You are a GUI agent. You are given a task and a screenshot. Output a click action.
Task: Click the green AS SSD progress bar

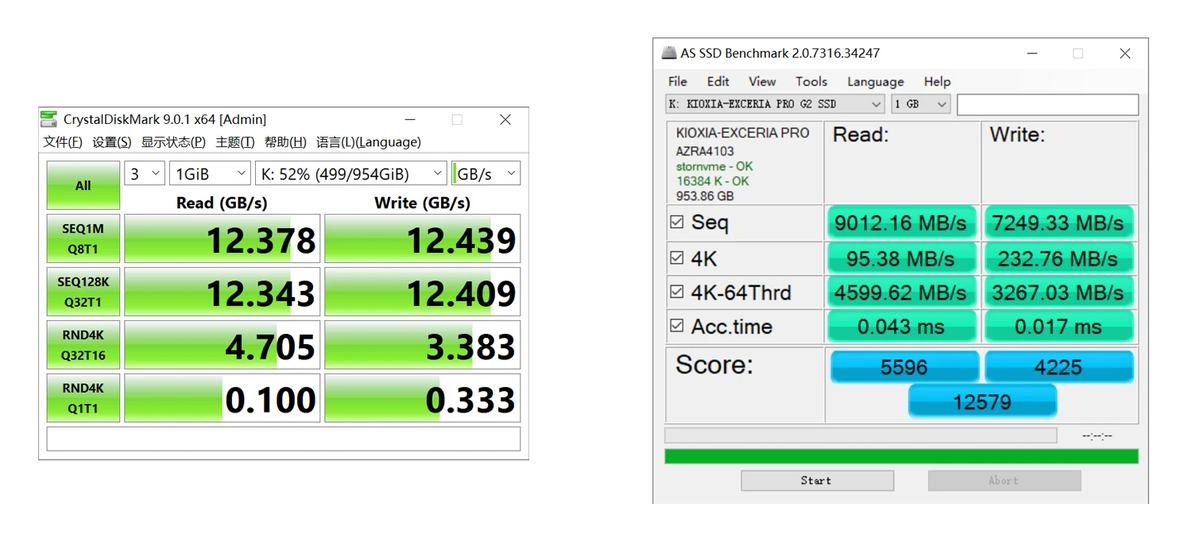tap(902, 456)
